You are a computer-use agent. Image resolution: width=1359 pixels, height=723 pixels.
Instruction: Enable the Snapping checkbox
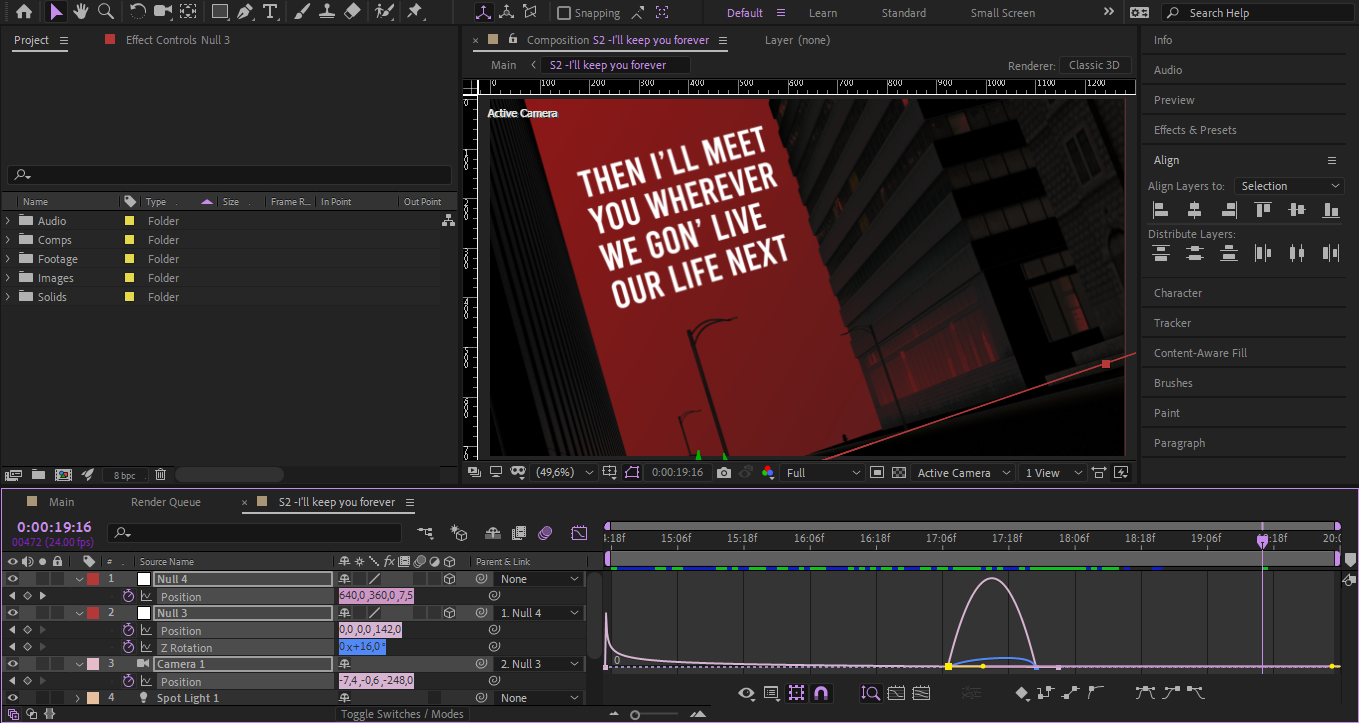(x=564, y=13)
